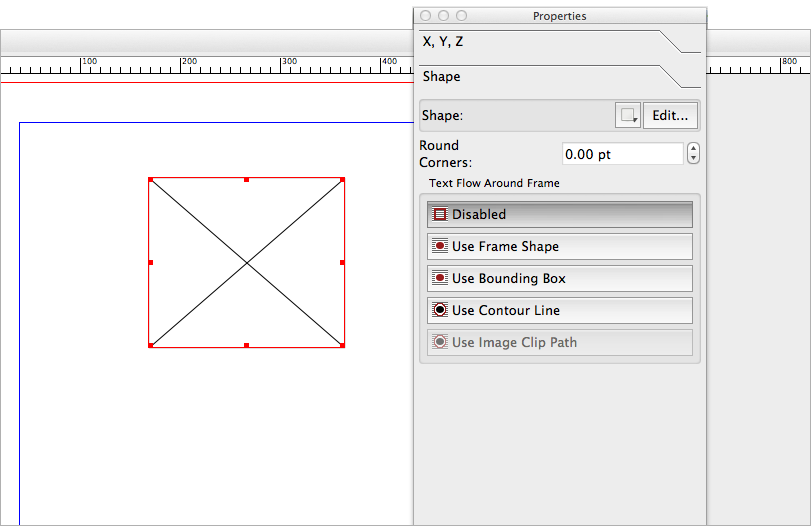The image size is (811, 526).
Task: Decrease Round Corners with down arrow
Action: [x=694, y=159]
